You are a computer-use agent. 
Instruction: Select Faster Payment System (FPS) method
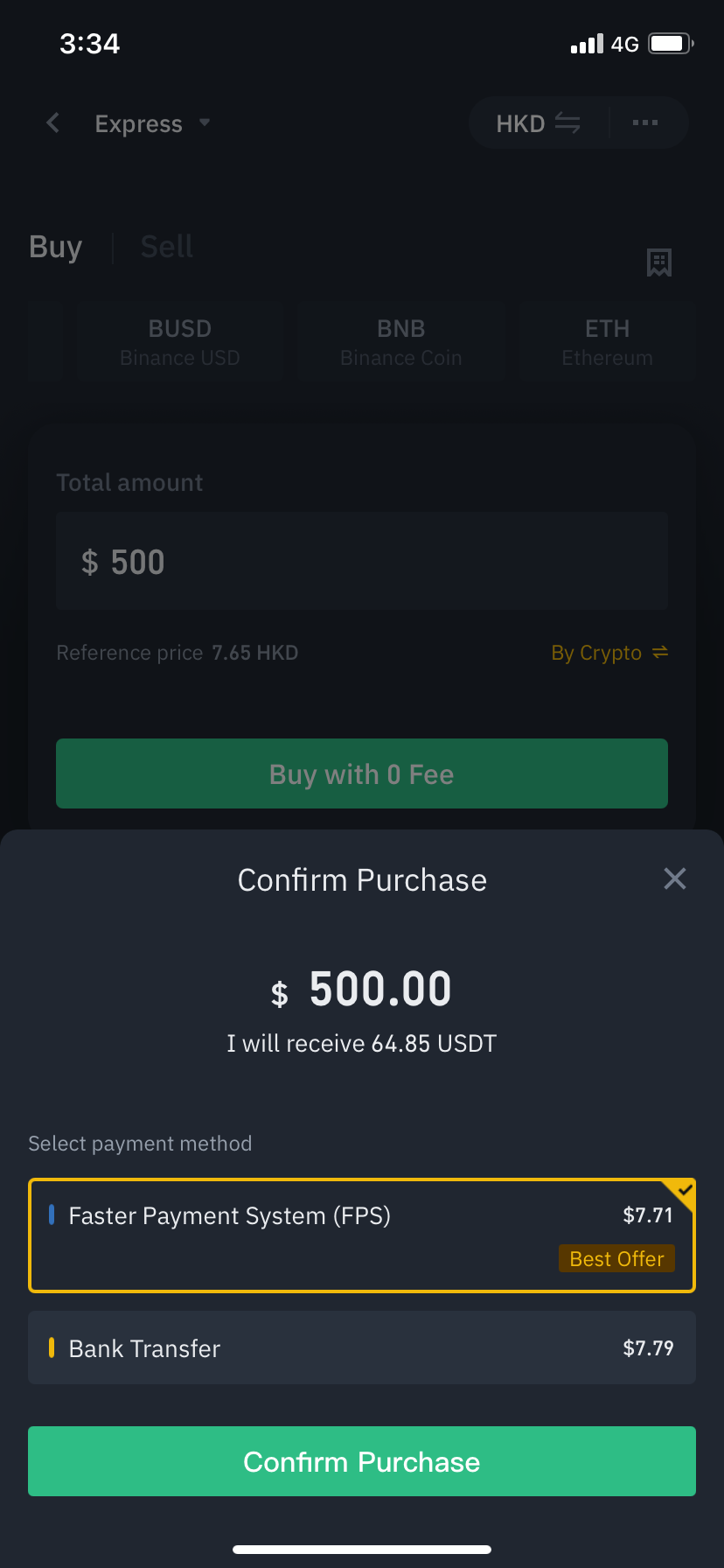(x=362, y=1235)
